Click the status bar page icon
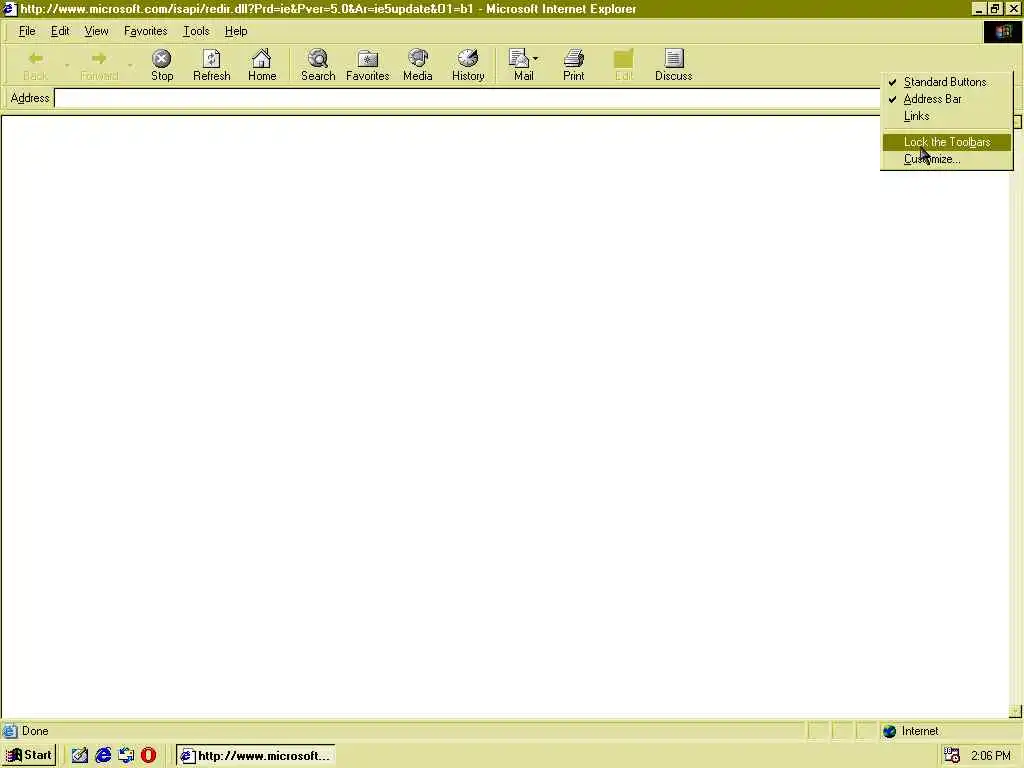 pyautogui.click(x=10, y=731)
